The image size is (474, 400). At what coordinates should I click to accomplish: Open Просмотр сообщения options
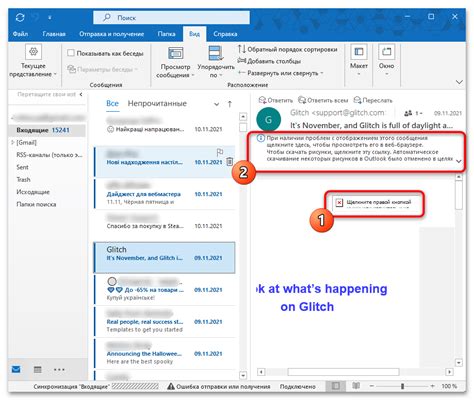pyautogui.click(x=175, y=62)
